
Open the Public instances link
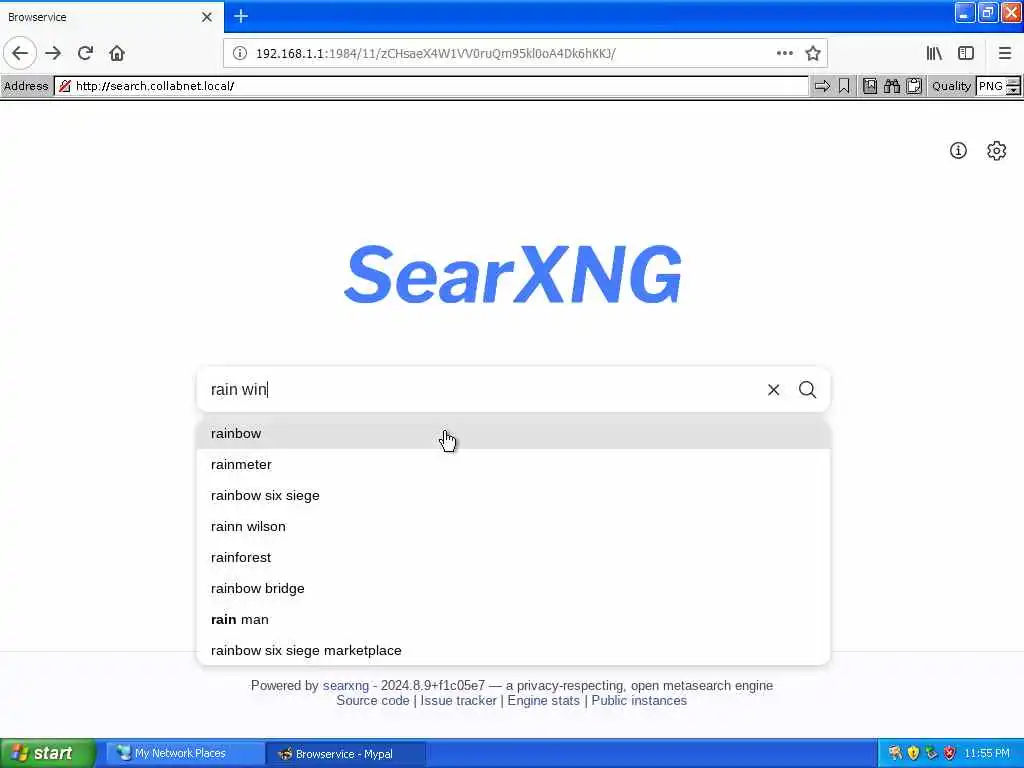click(x=639, y=701)
